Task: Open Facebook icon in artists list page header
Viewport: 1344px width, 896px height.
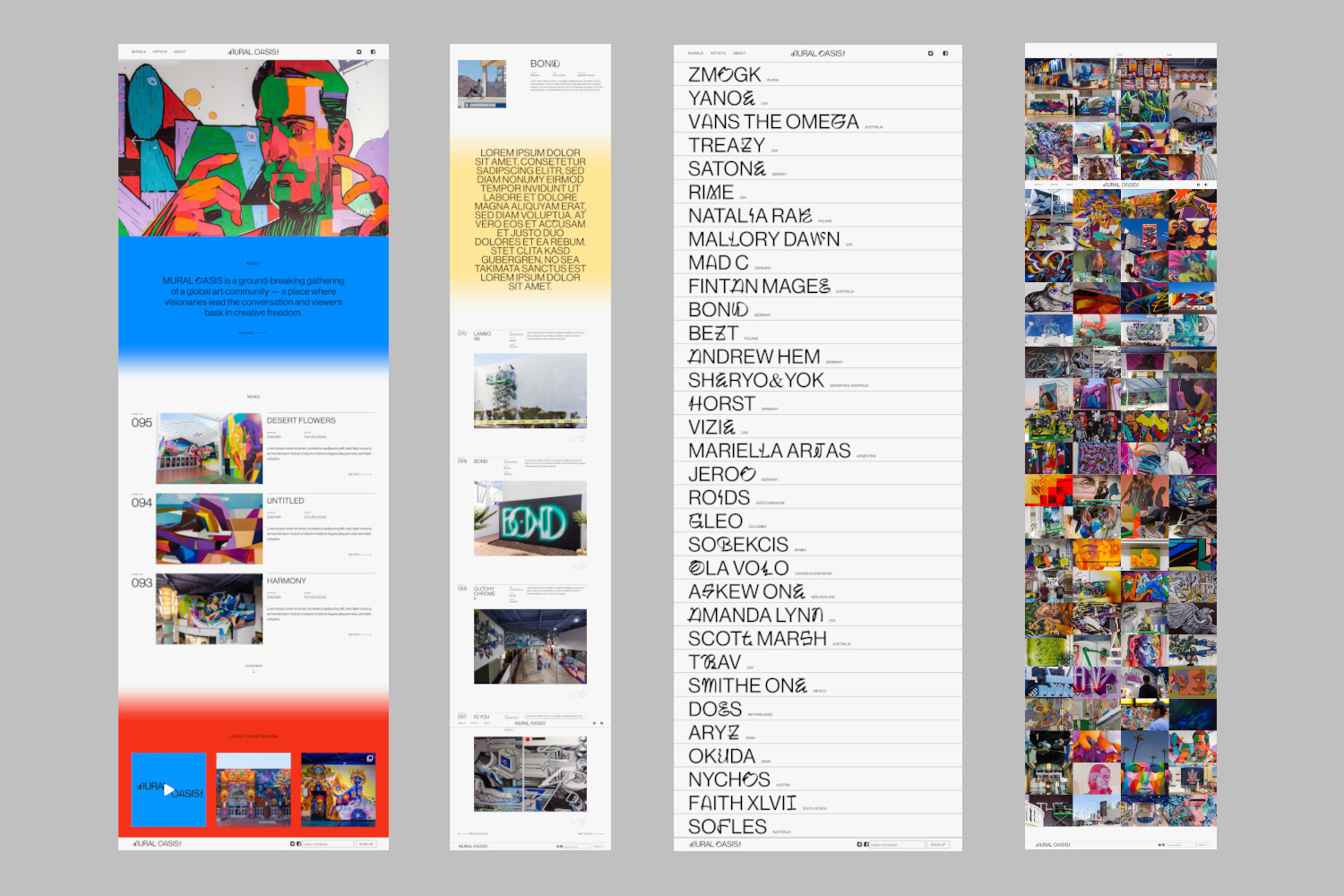Action: click(945, 53)
